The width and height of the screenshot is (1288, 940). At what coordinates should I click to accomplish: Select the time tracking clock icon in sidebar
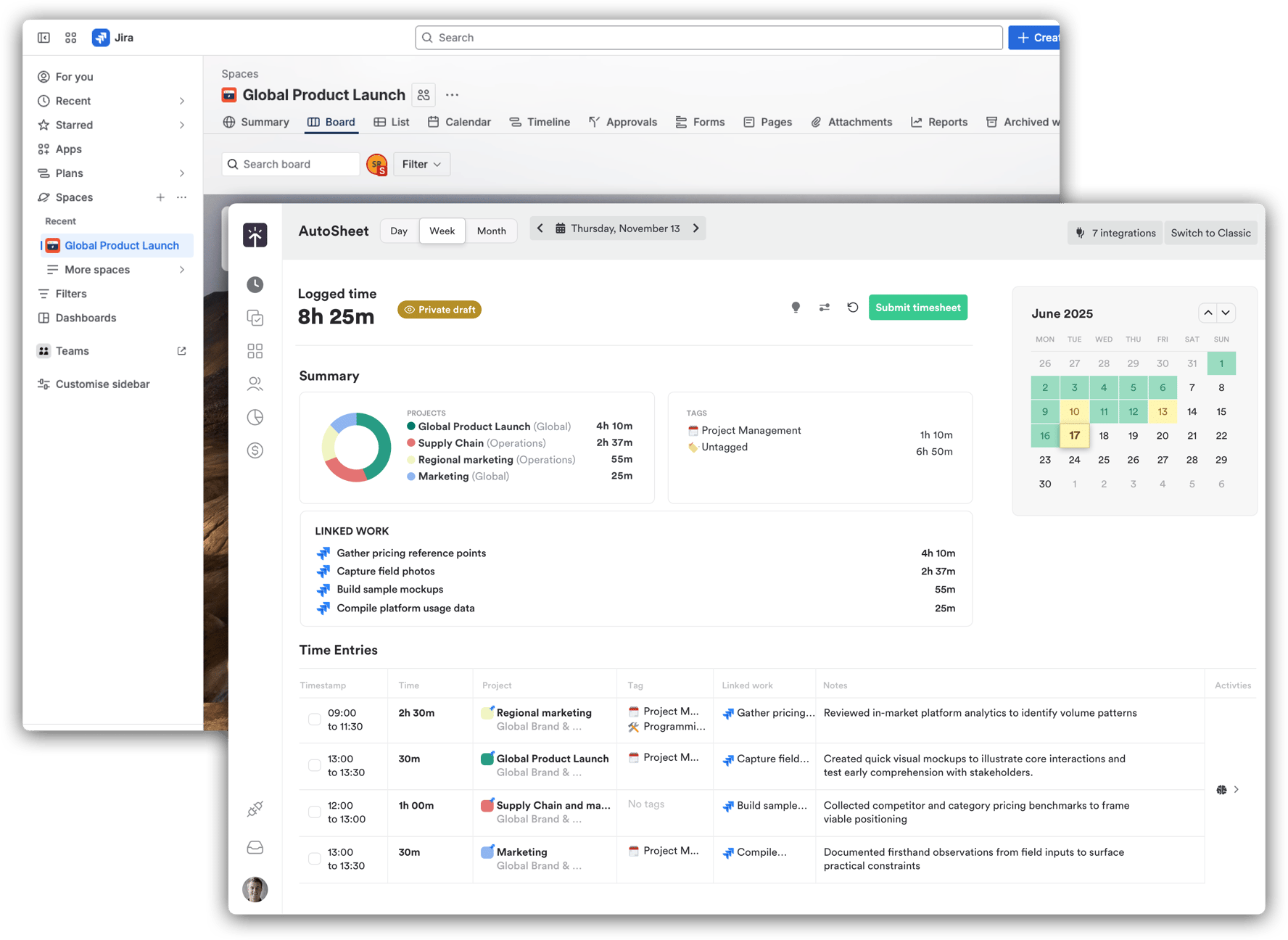[255, 284]
